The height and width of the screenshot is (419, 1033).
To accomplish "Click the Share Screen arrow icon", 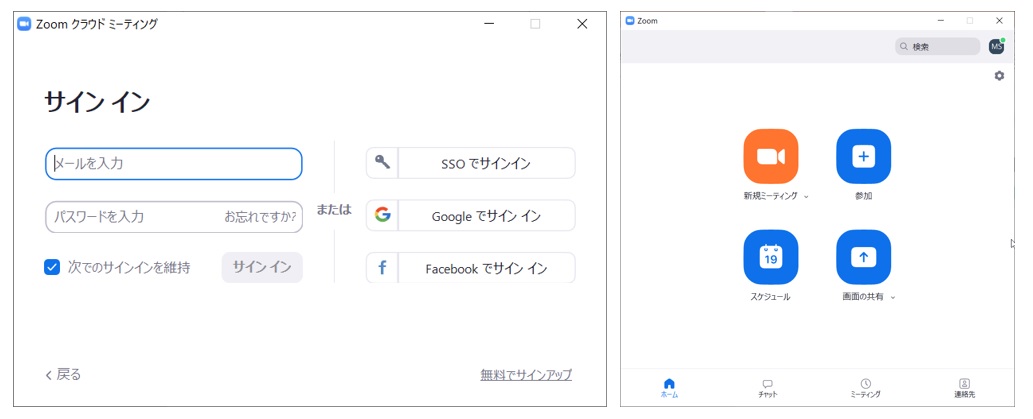I will pos(863,257).
